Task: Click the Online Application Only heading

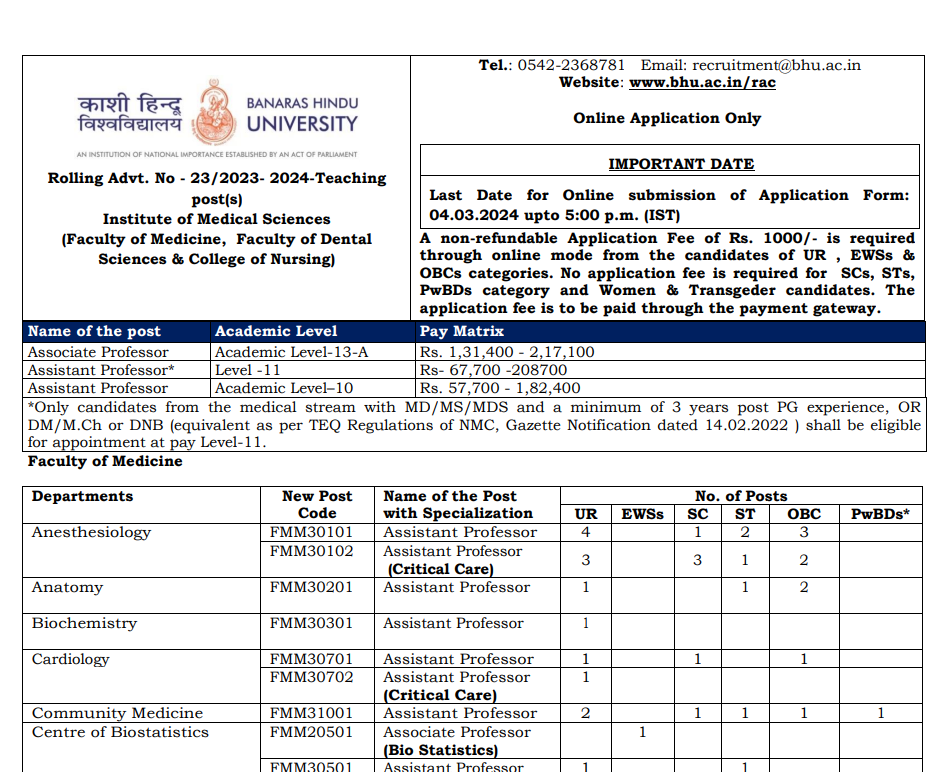Action: (x=667, y=118)
